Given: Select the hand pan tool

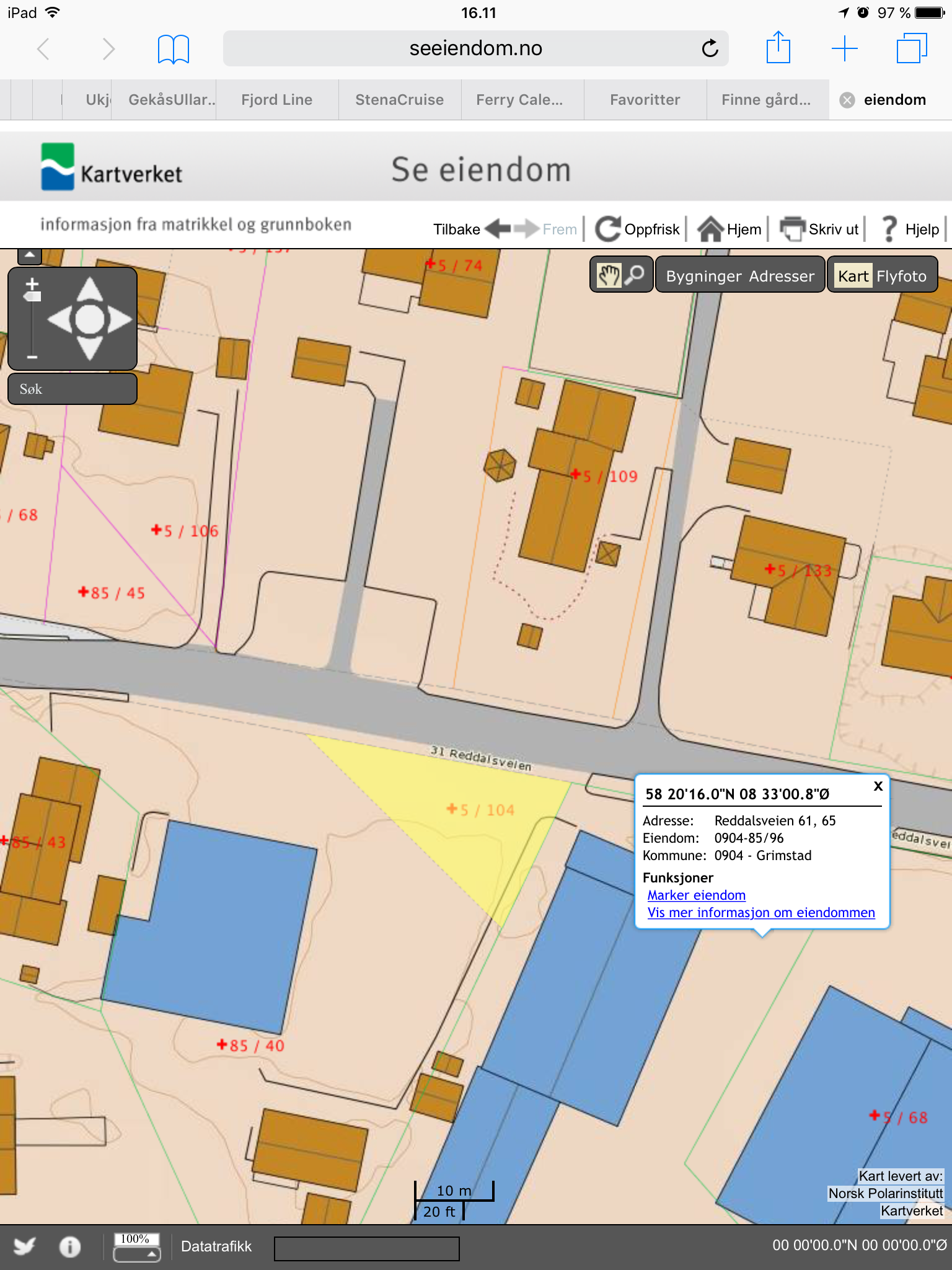Looking at the screenshot, I should coord(609,275).
